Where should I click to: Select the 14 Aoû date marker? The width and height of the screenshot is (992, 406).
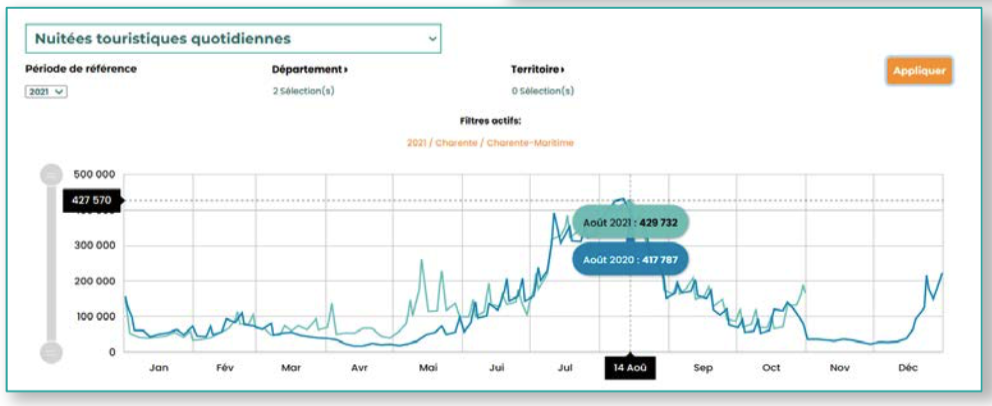(629, 368)
